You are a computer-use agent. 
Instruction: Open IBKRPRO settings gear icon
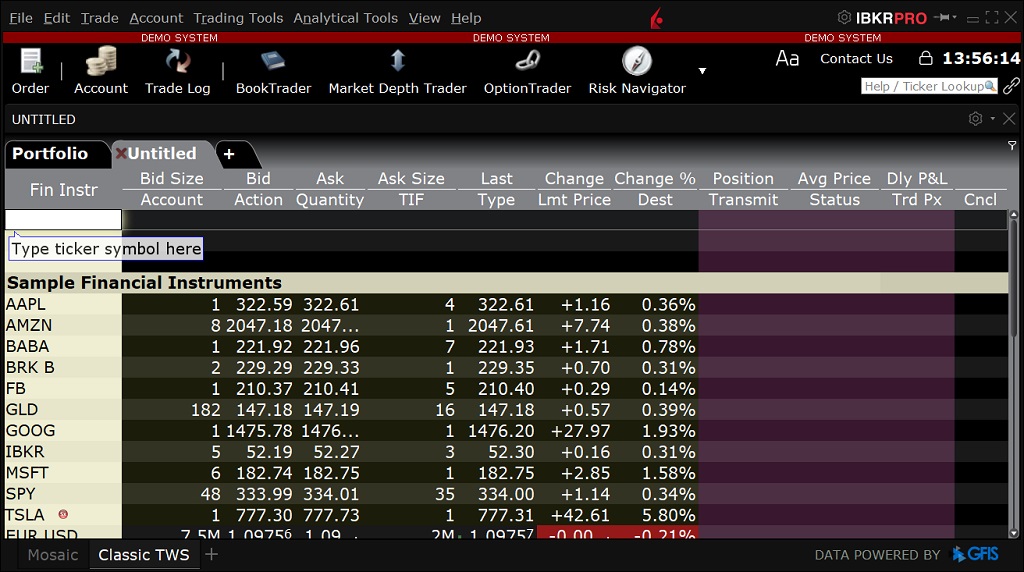(x=844, y=18)
